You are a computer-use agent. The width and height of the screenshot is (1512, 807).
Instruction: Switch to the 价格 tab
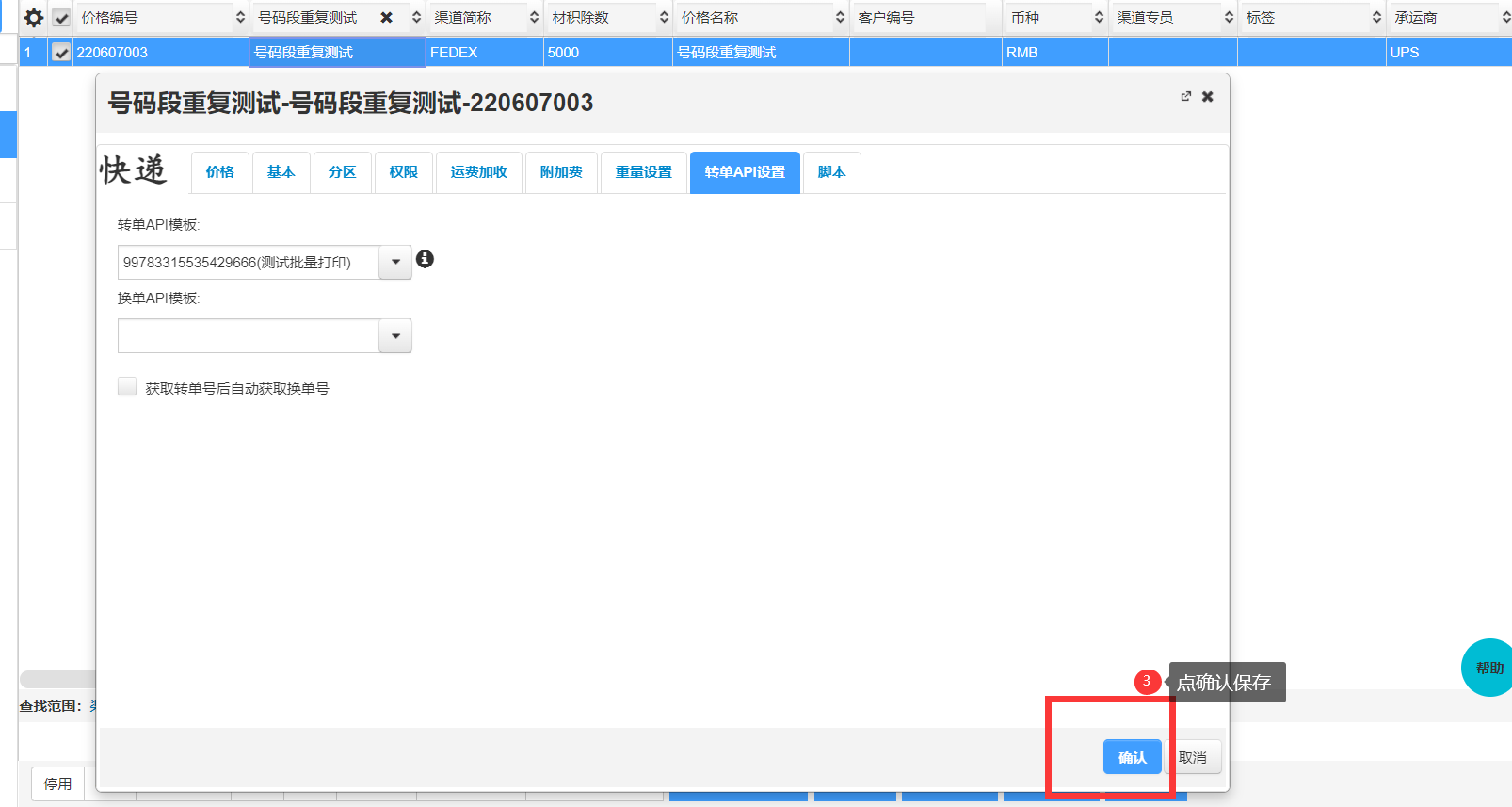220,172
